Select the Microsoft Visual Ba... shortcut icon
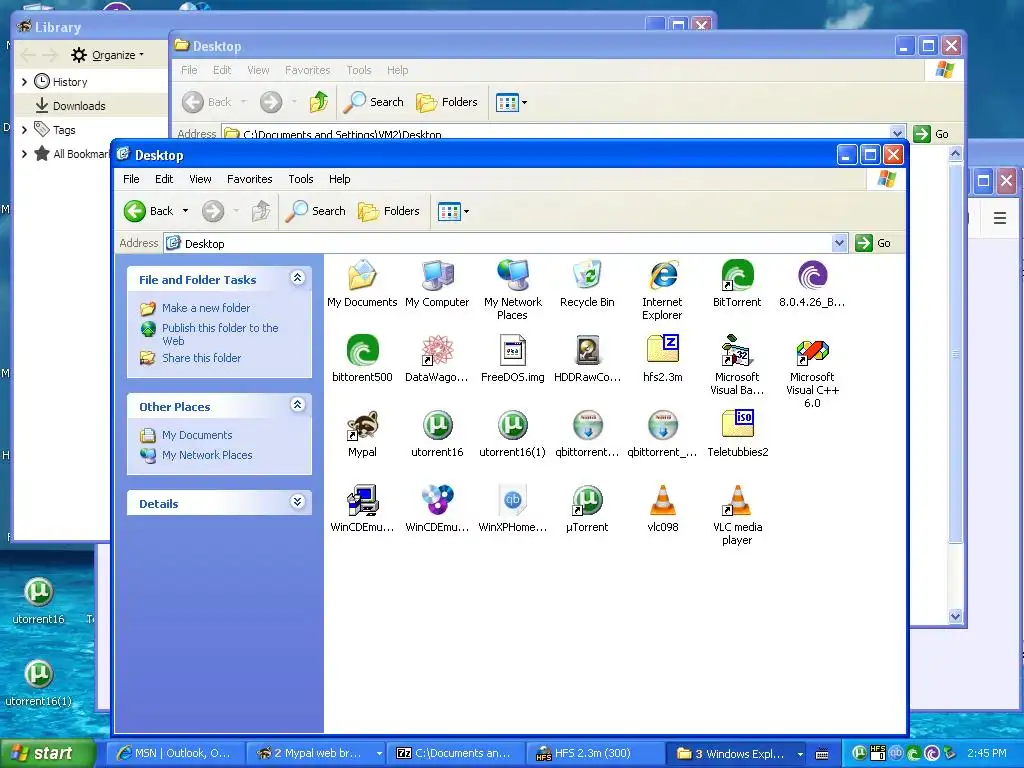The height and width of the screenshot is (768, 1024). pos(737,350)
